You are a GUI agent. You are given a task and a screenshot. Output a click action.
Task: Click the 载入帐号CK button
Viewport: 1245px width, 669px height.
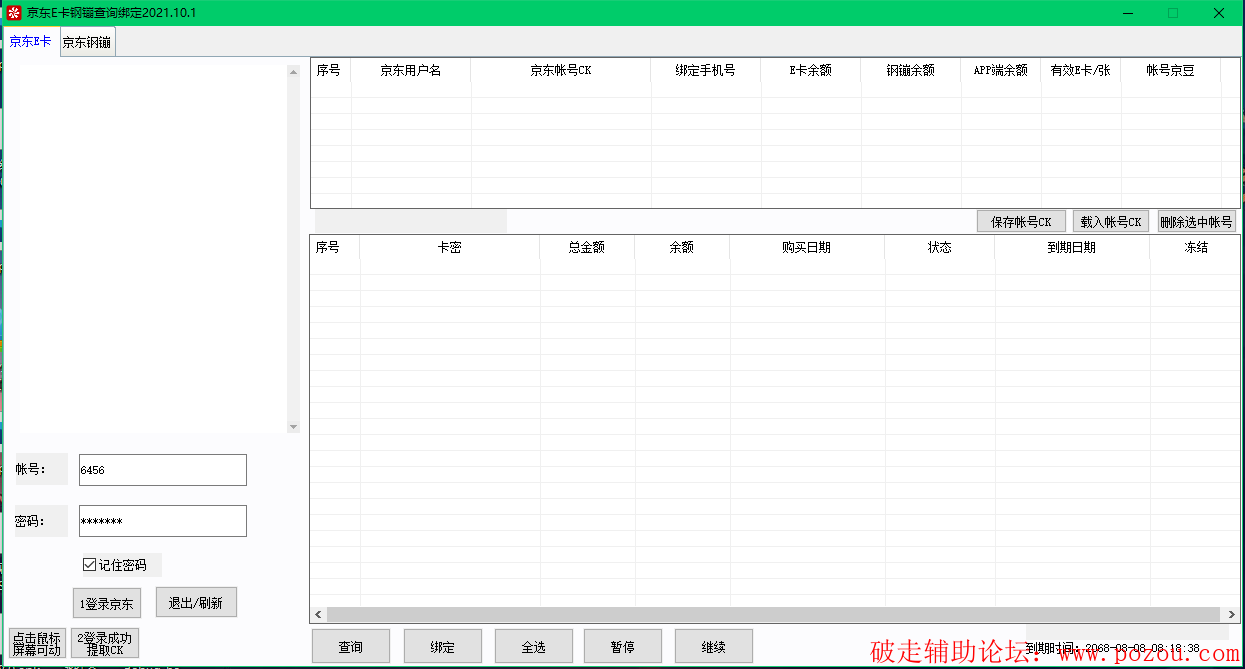pos(1111,222)
